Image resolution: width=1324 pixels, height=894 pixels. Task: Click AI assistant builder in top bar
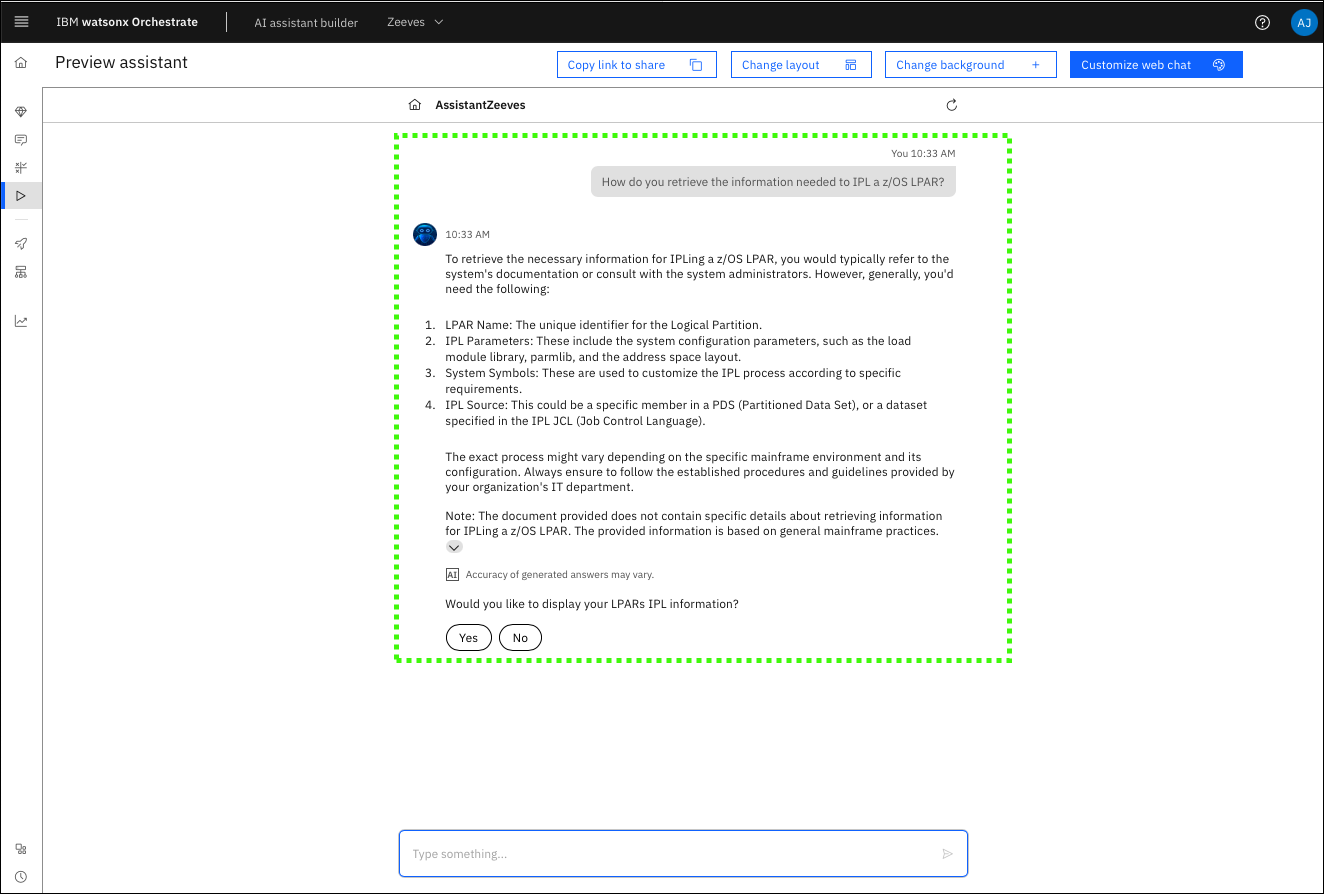click(306, 22)
